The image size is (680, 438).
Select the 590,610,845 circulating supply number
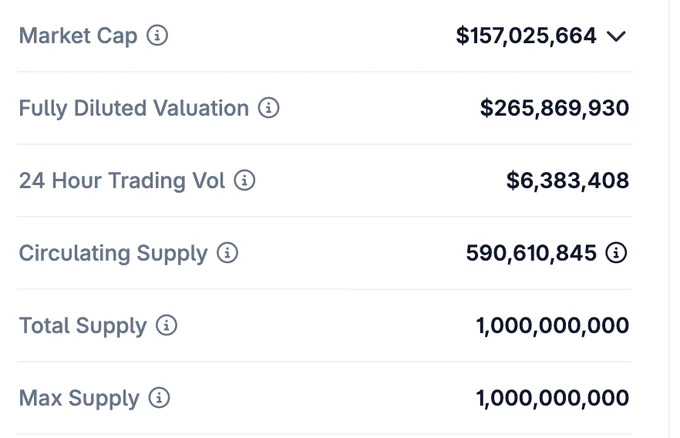531,253
